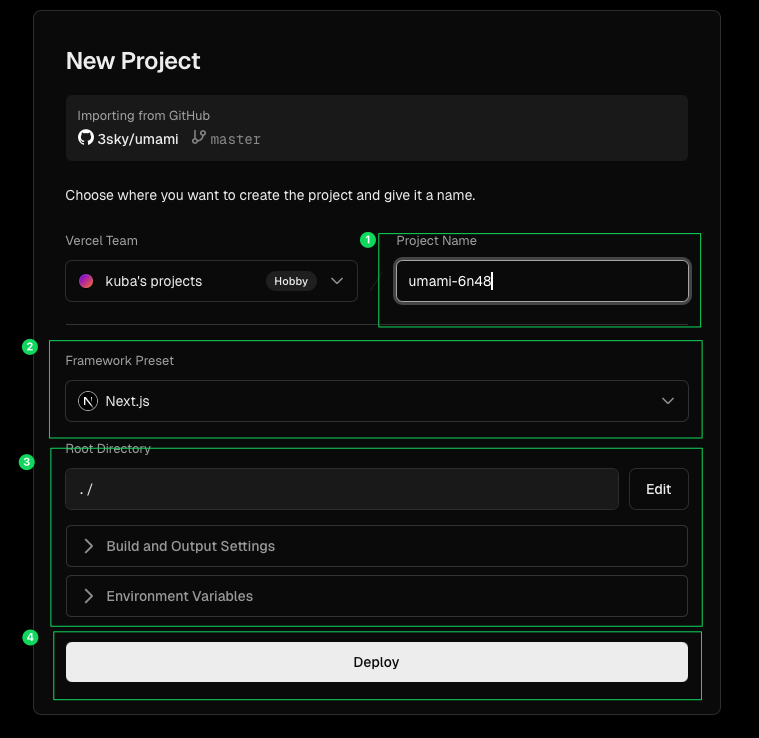Viewport: 759px width, 738px height.
Task: Click the GitHub logo beside 3sky/umami
Action: [x=86, y=137]
